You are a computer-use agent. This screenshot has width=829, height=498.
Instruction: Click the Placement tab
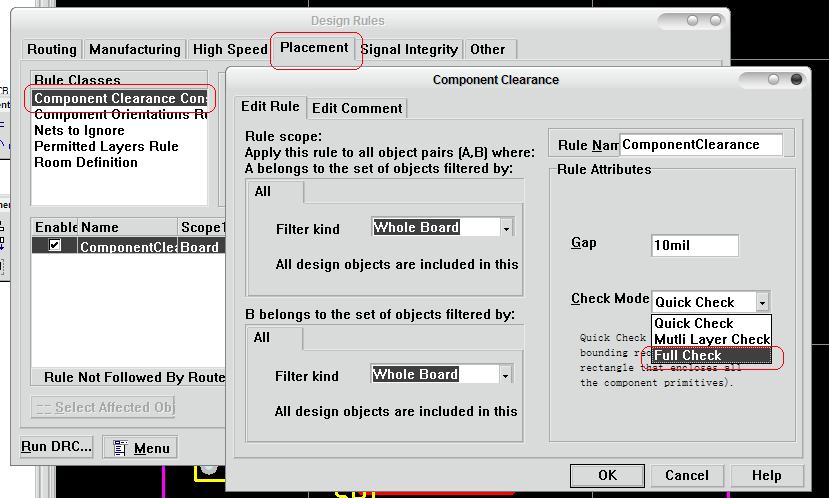tap(314, 48)
